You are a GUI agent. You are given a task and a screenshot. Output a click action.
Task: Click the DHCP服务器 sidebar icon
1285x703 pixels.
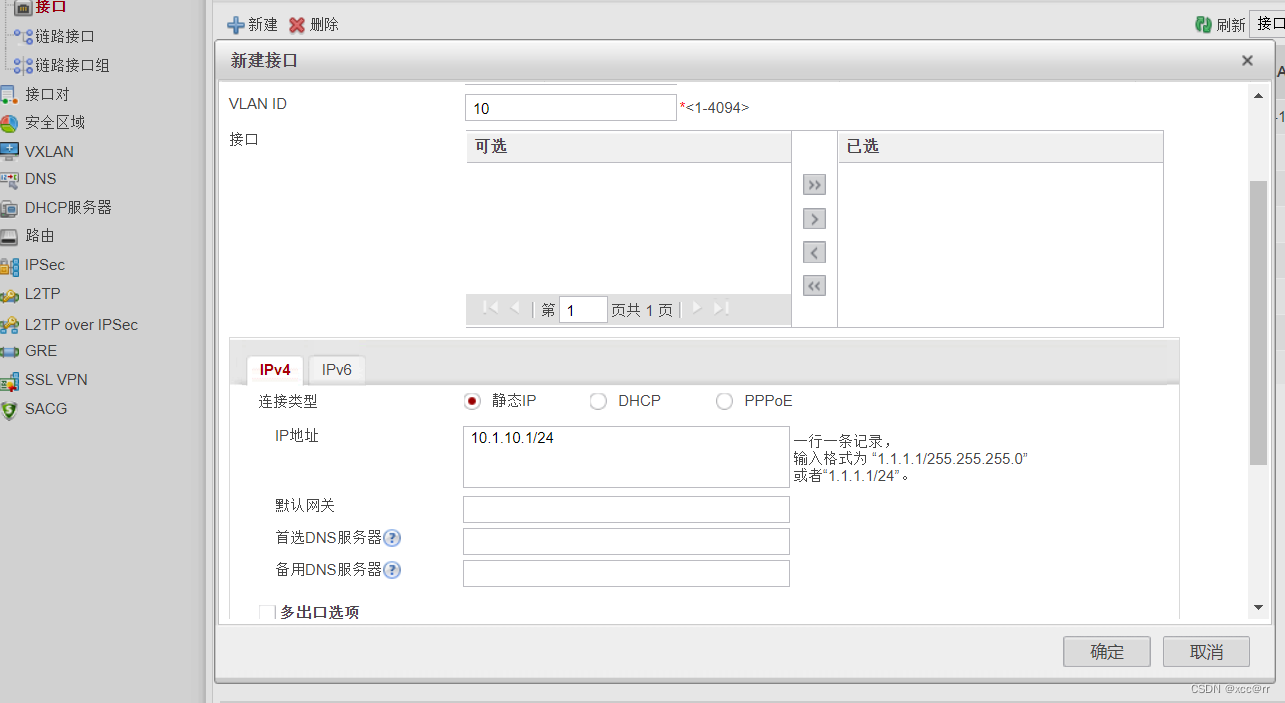[9, 208]
